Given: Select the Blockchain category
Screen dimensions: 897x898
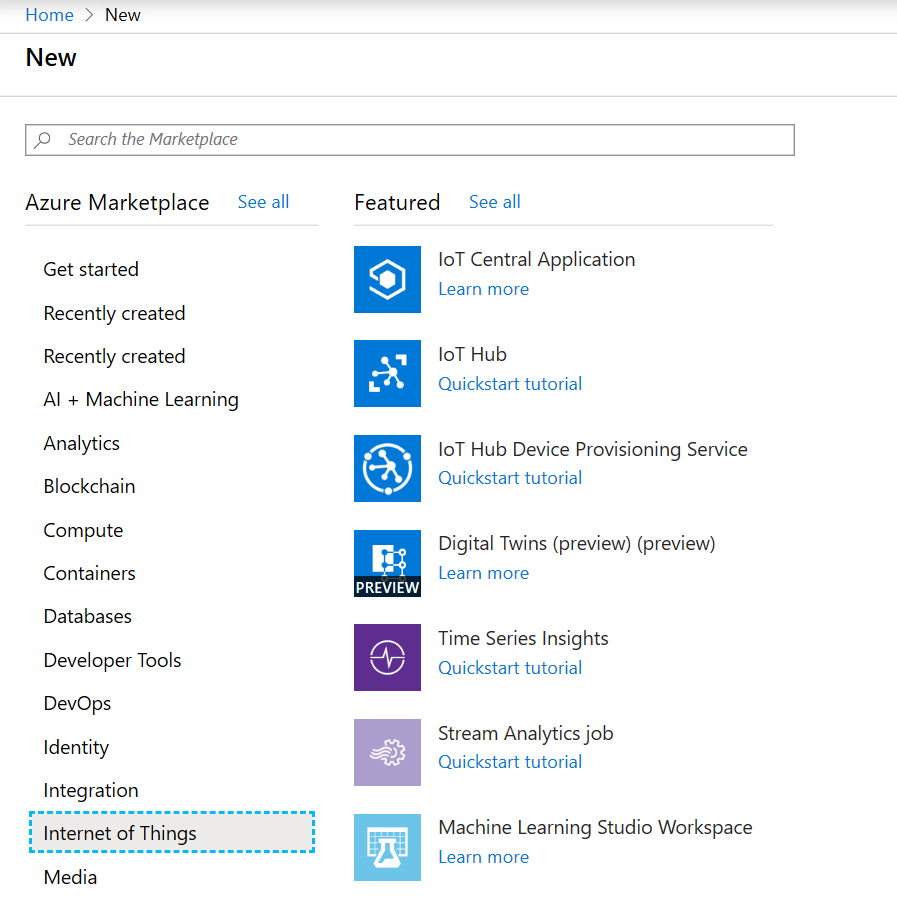Looking at the screenshot, I should coord(89,487).
